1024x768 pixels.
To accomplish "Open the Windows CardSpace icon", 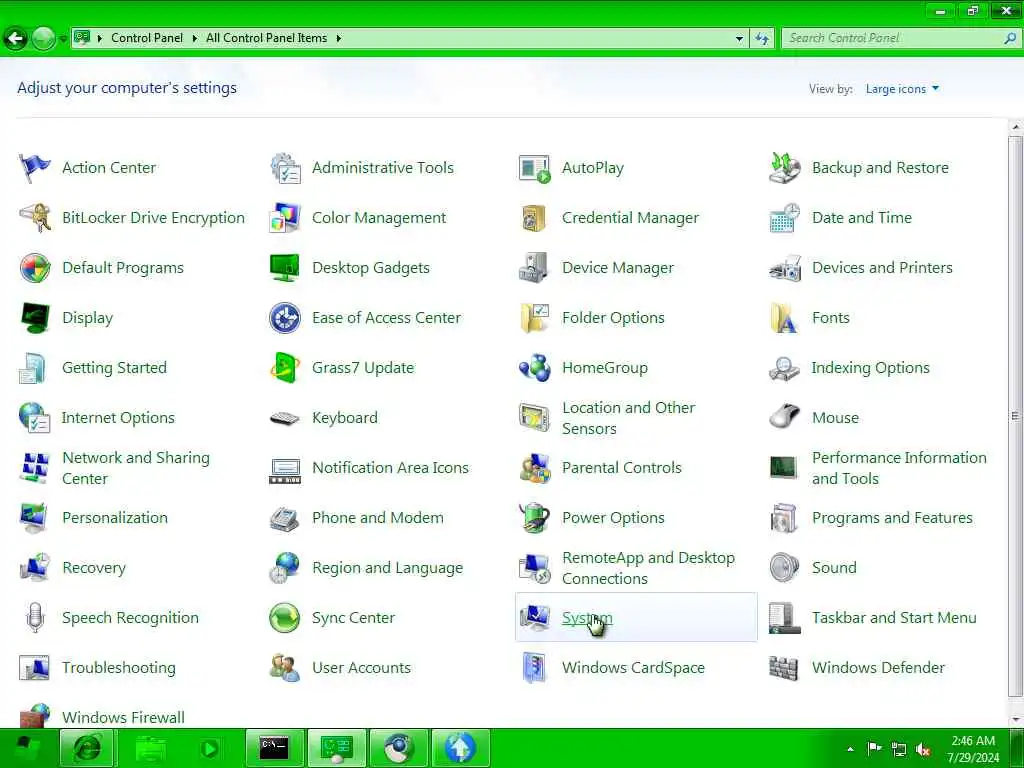I will click(x=534, y=668).
